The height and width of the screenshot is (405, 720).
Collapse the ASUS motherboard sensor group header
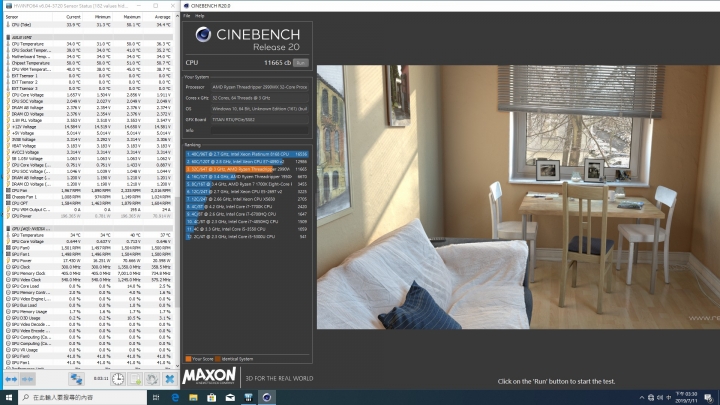(x=90, y=37)
